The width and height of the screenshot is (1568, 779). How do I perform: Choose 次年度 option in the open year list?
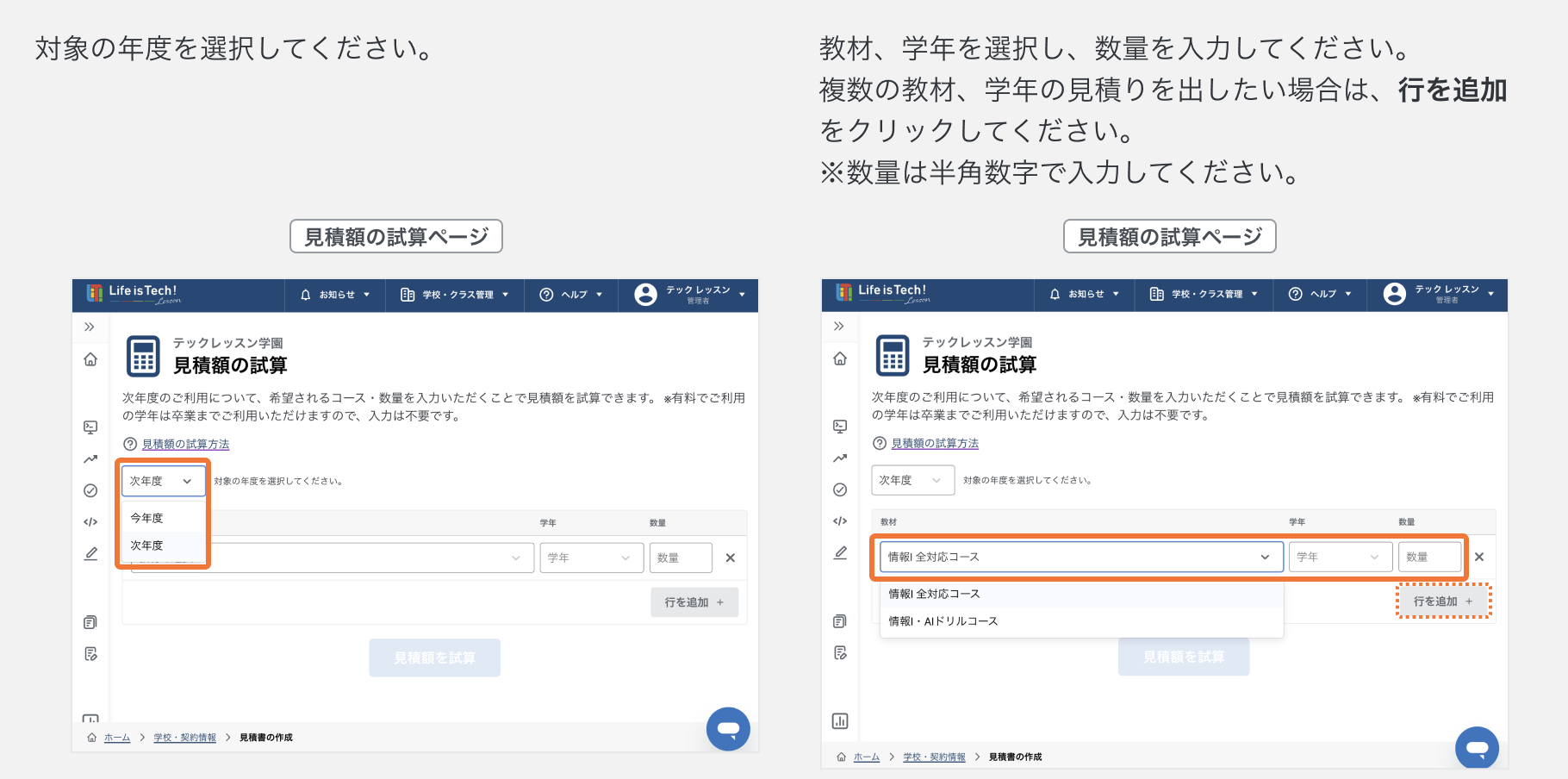click(164, 545)
